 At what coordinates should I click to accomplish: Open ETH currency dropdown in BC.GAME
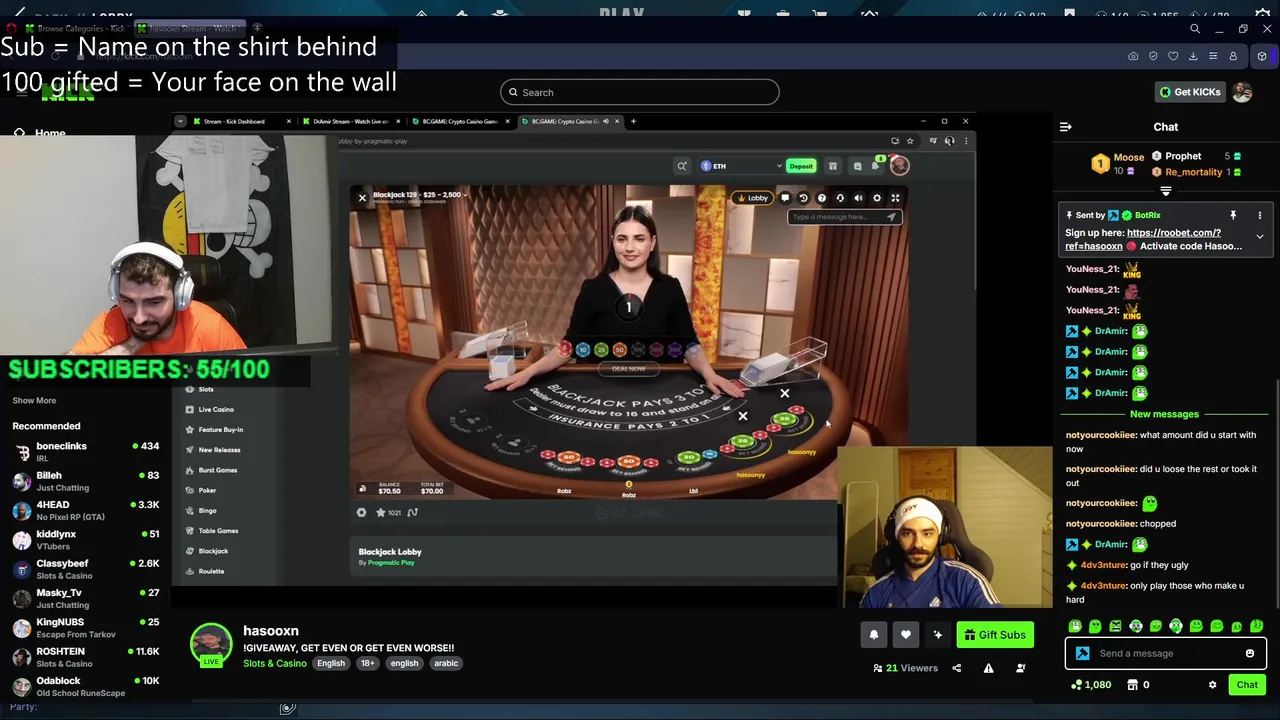pos(741,166)
